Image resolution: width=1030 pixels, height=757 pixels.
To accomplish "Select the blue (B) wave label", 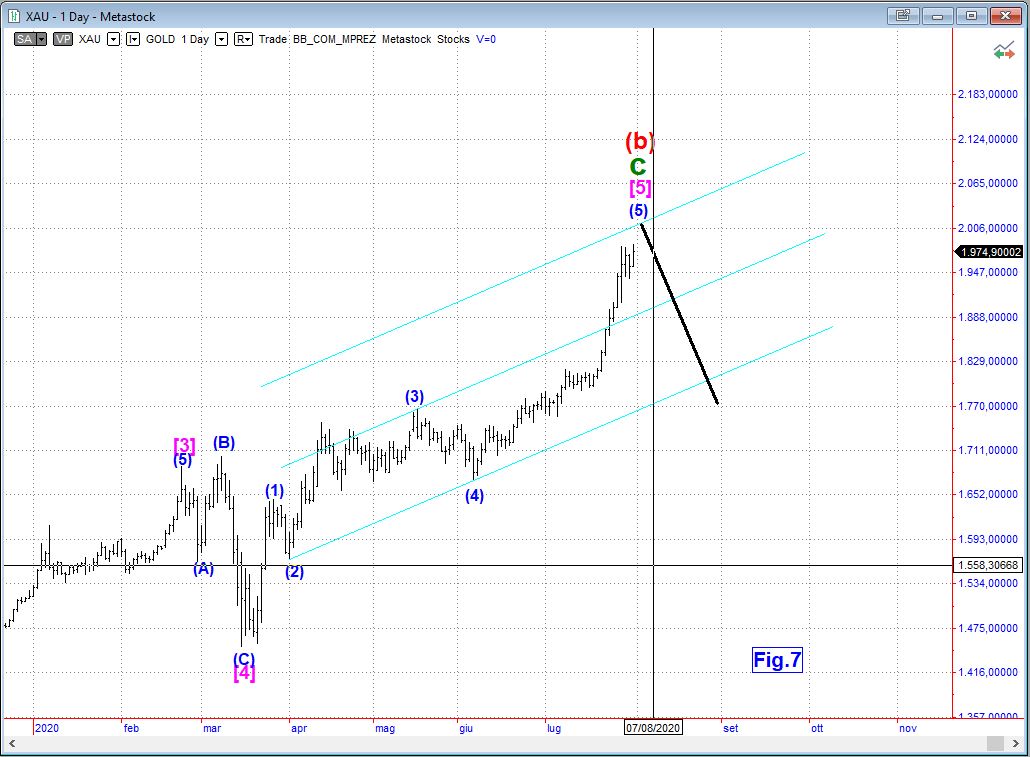I will (224, 442).
